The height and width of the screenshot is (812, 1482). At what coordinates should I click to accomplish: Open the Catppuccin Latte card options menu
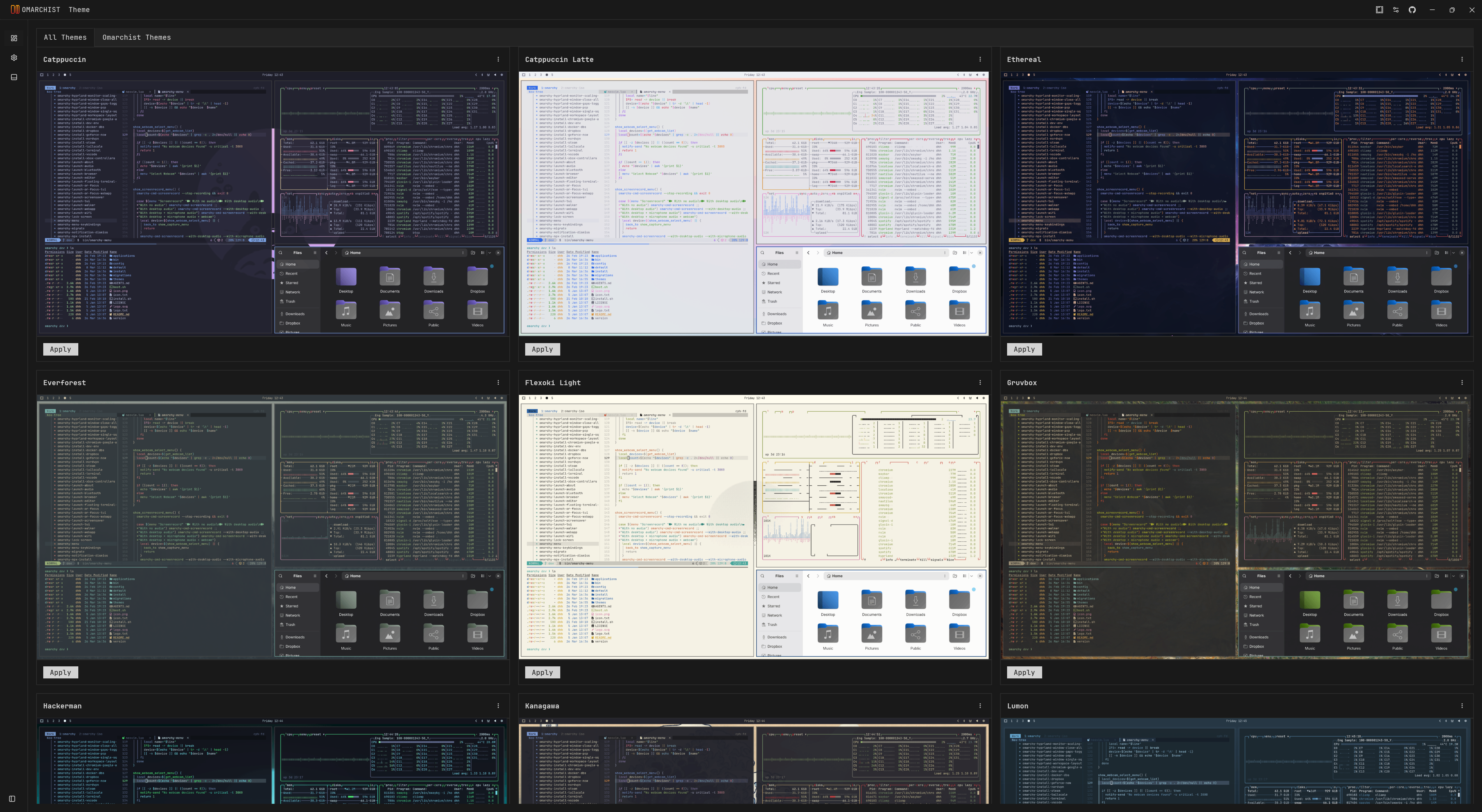980,59
